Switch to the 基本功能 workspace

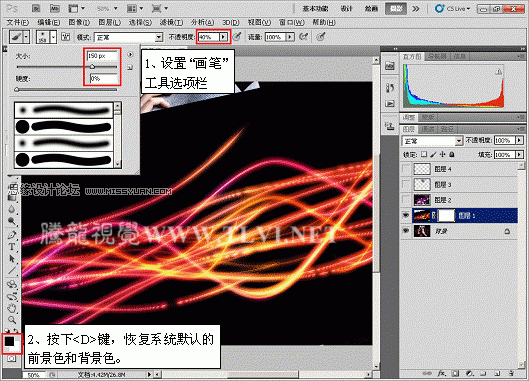pos(315,8)
